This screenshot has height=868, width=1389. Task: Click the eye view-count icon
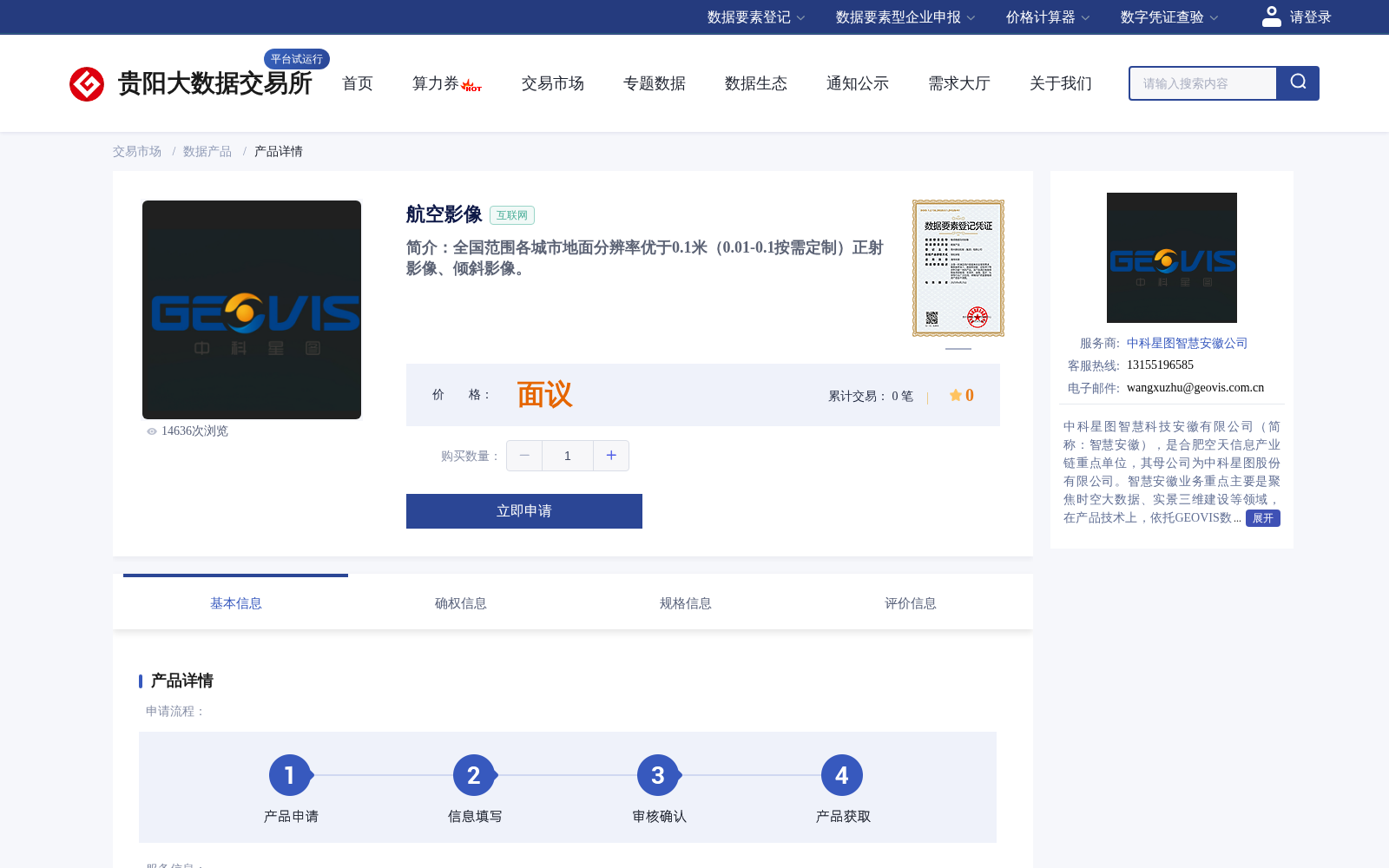(x=152, y=431)
